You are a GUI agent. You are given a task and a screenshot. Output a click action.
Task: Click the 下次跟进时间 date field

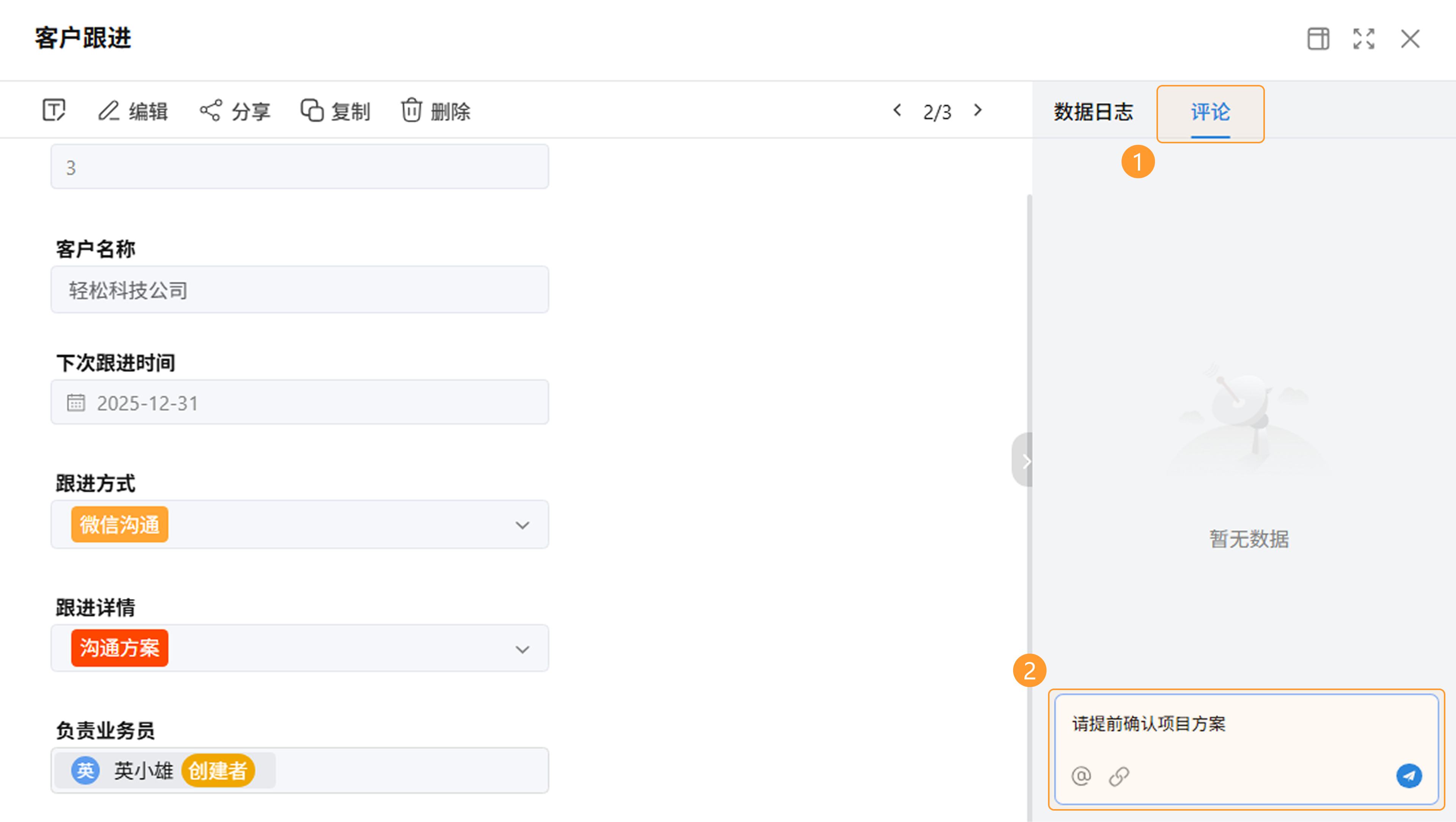click(300, 403)
